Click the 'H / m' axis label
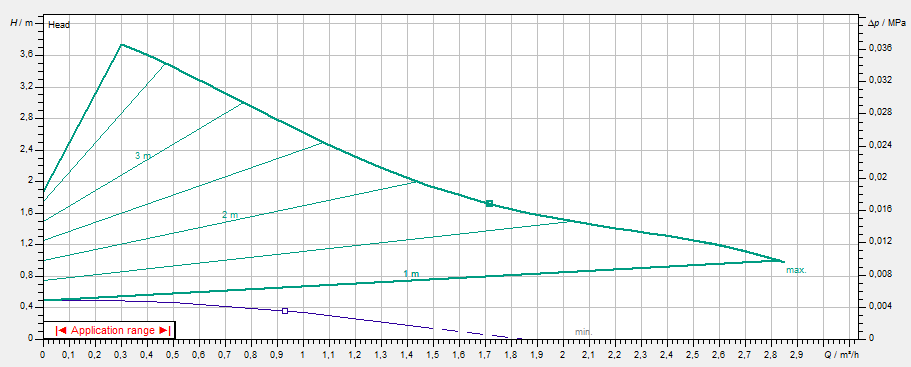Image resolution: width=911 pixels, height=367 pixels. tap(22, 23)
